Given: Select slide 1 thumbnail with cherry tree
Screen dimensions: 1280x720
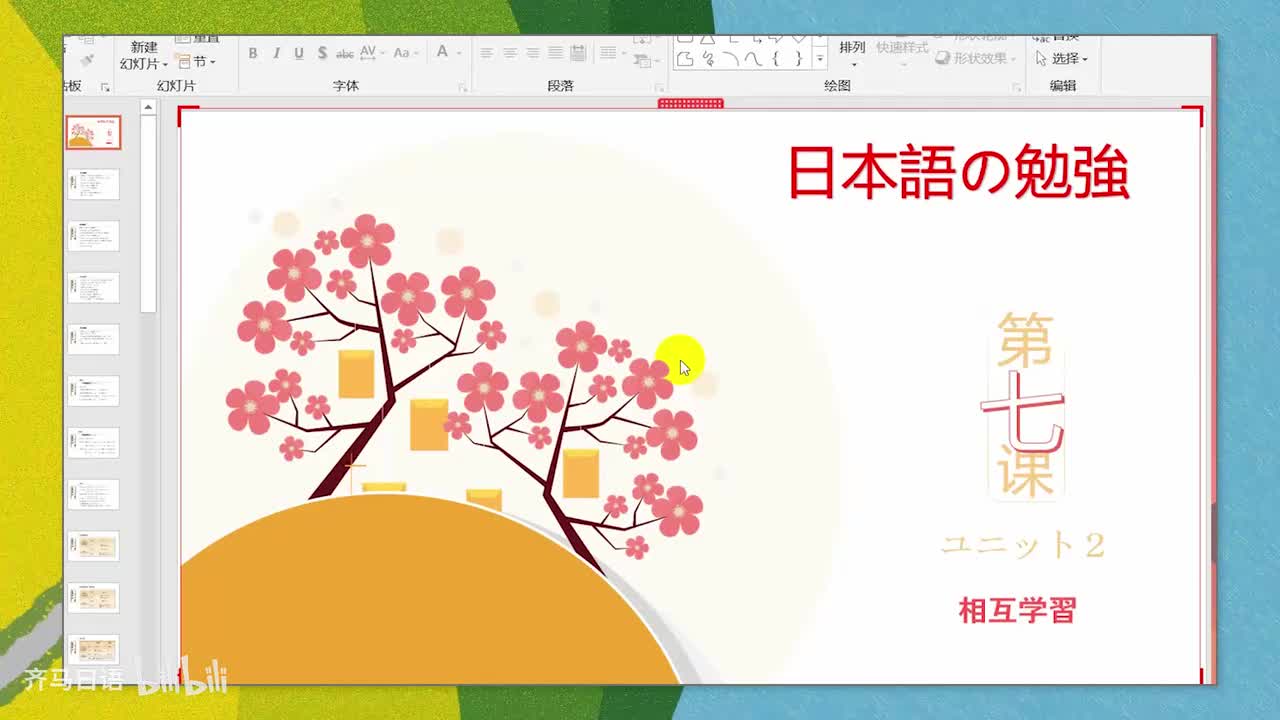Looking at the screenshot, I should pyautogui.click(x=93, y=132).
